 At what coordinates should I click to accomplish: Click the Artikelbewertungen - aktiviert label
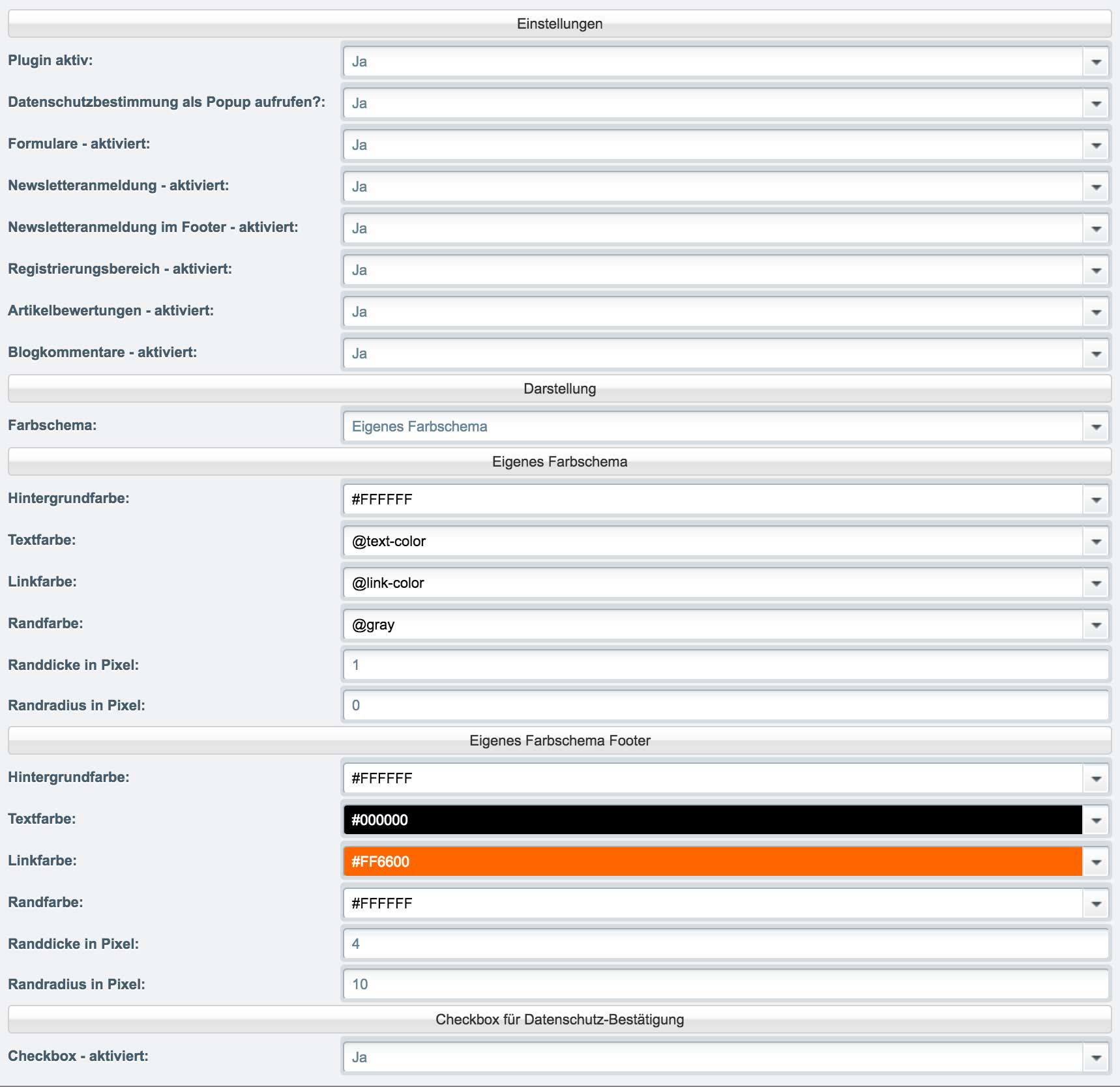(111, 311)
